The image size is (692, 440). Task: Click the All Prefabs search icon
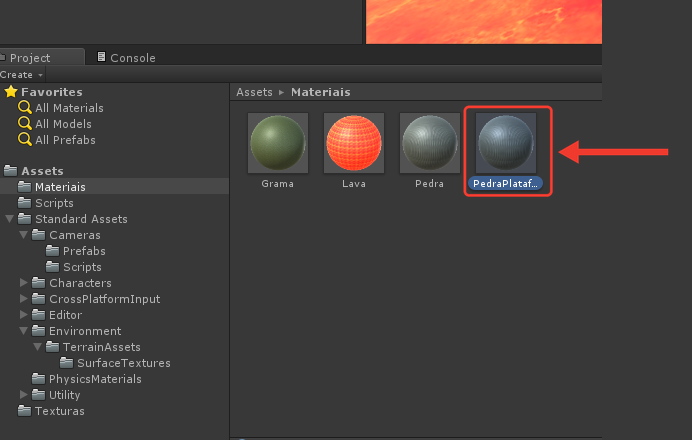click(x=25, y=139)
